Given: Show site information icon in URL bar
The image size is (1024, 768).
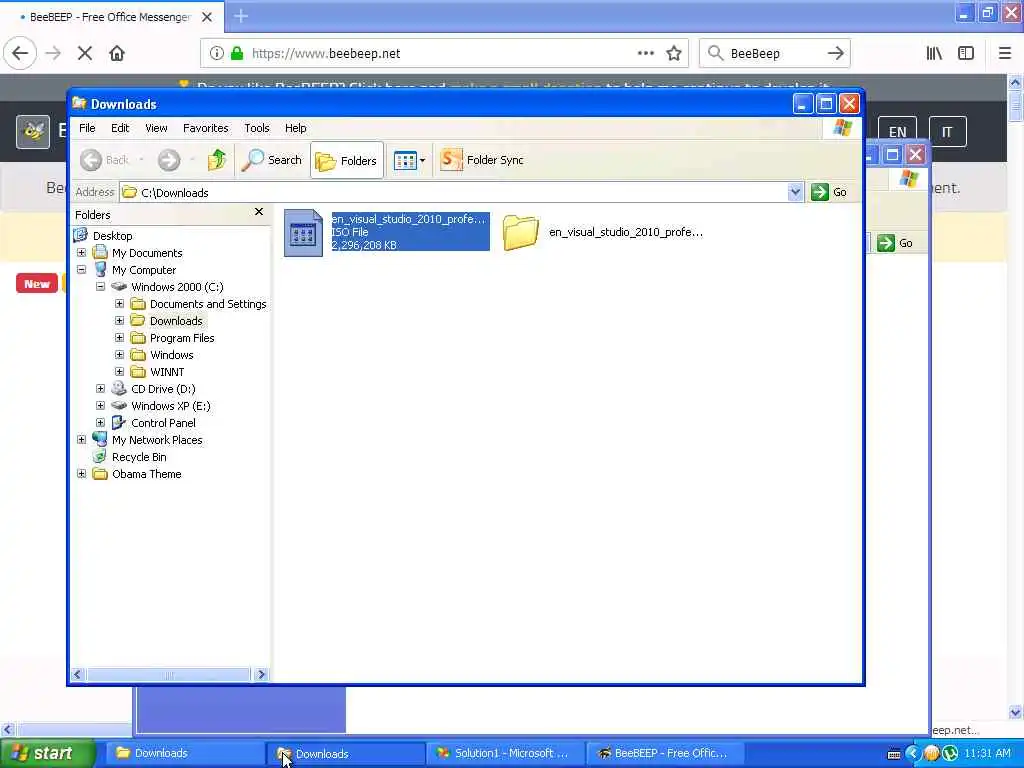Looking at the screenshot, I should click(216, 54).
